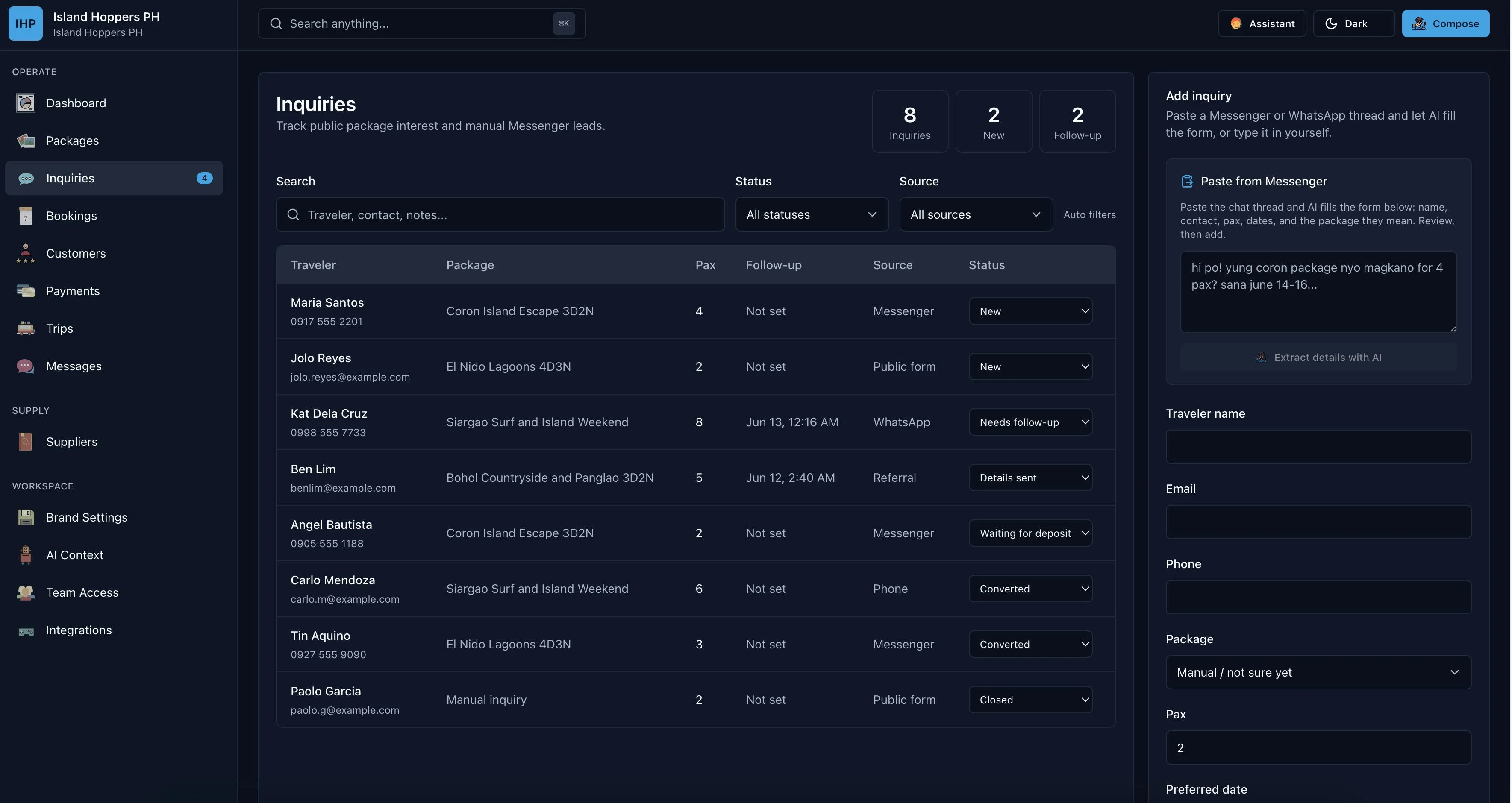The height and width of the screenshot is (803, 1512).
Task: Click the Compose button
Action: [x=1445, y=23]
